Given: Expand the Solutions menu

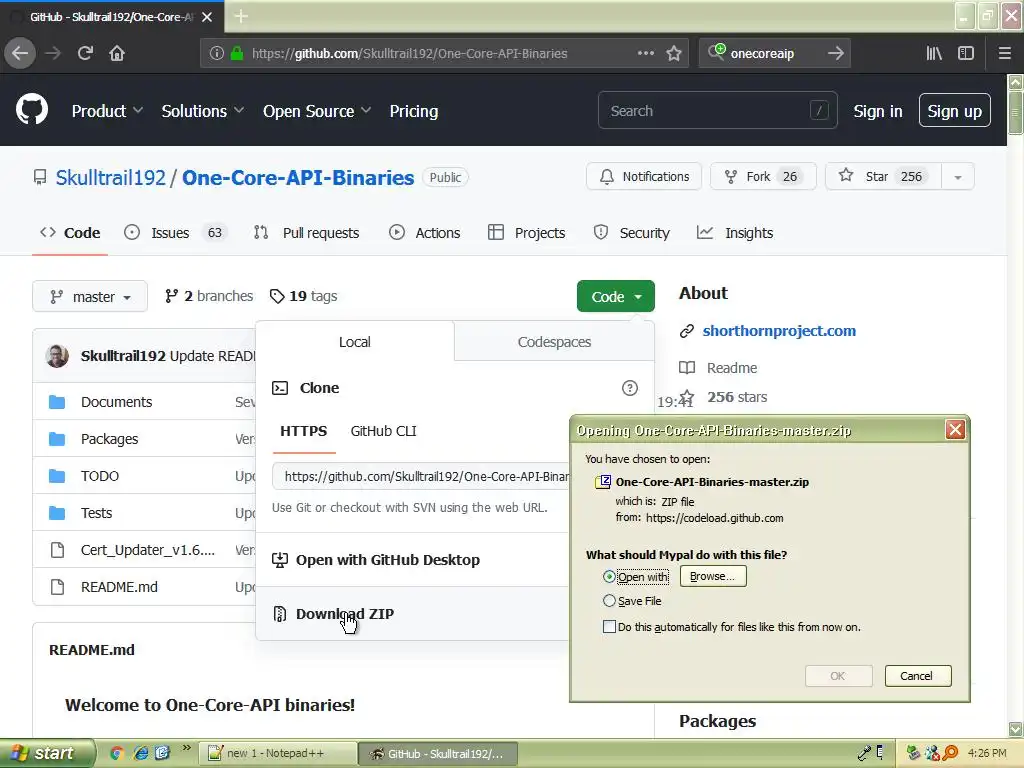Looking at the screenshot, I should pos(202,111).
